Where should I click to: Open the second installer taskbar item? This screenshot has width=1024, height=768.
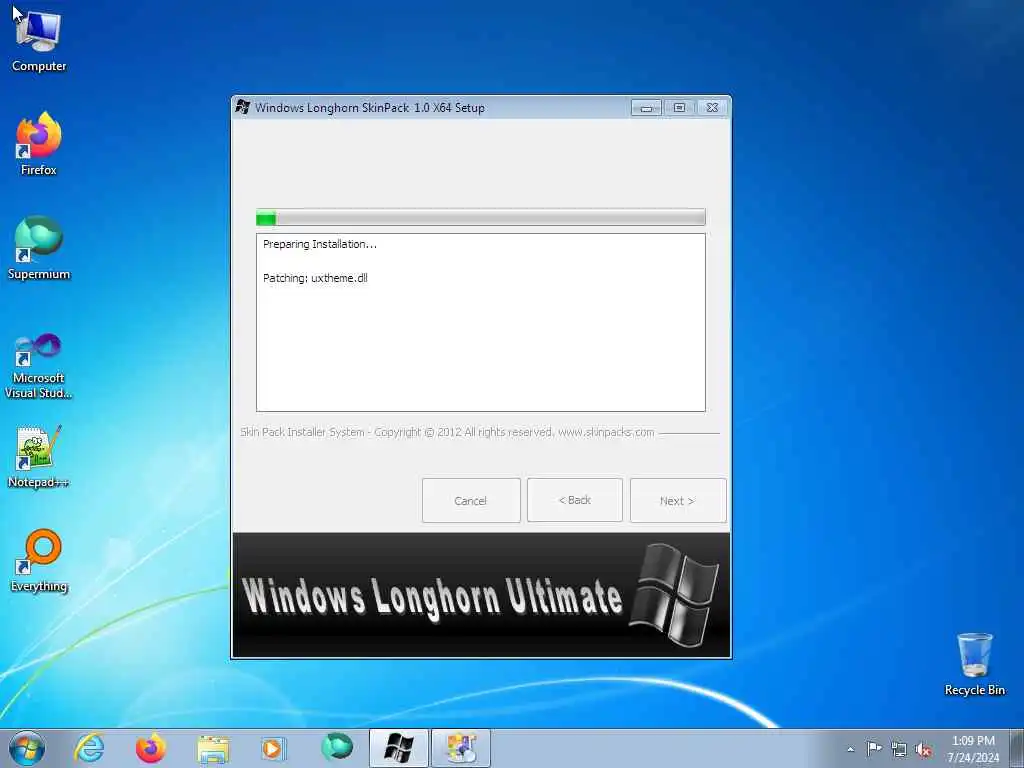(x=460, y=748)
